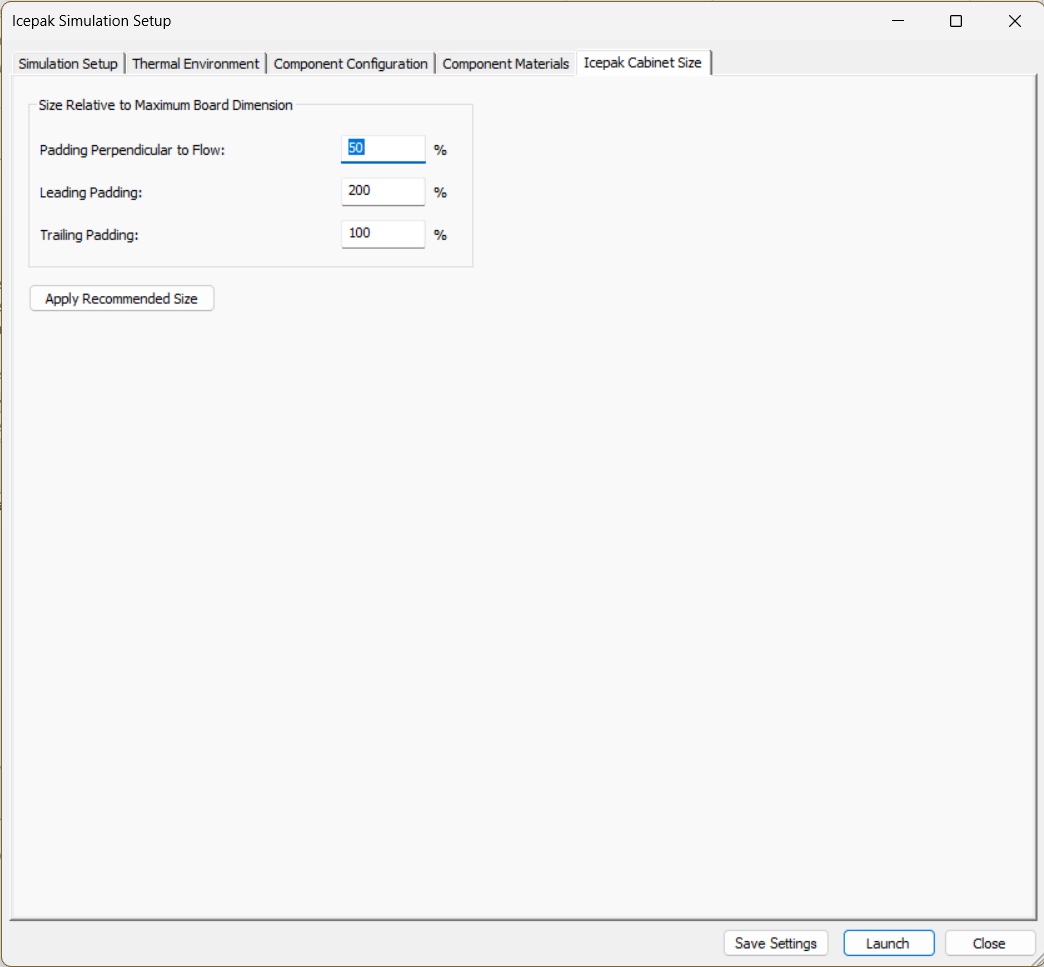Click the 'Trailing Padding:' label
This screenshot has width=1044, height=967.
tap(89, 235)
